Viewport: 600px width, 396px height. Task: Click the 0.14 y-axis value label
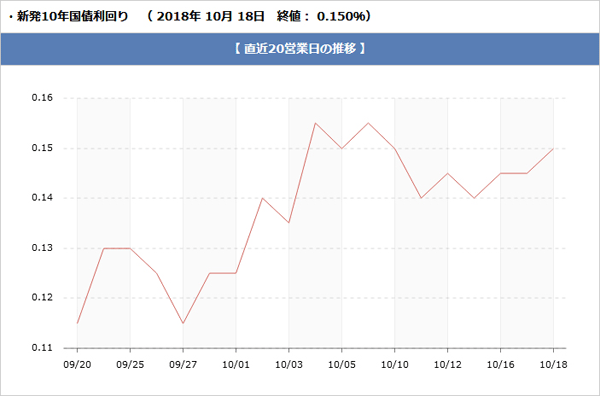[x=42, y=198]
